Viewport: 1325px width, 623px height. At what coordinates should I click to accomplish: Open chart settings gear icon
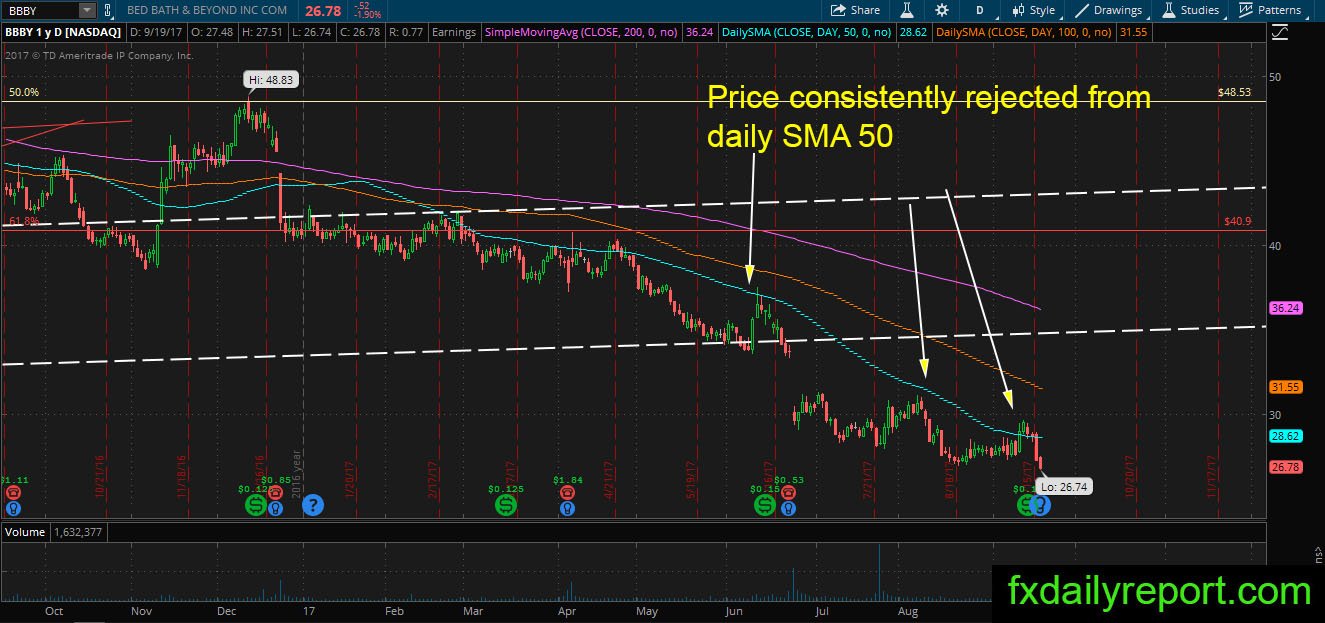coord(942,10)
